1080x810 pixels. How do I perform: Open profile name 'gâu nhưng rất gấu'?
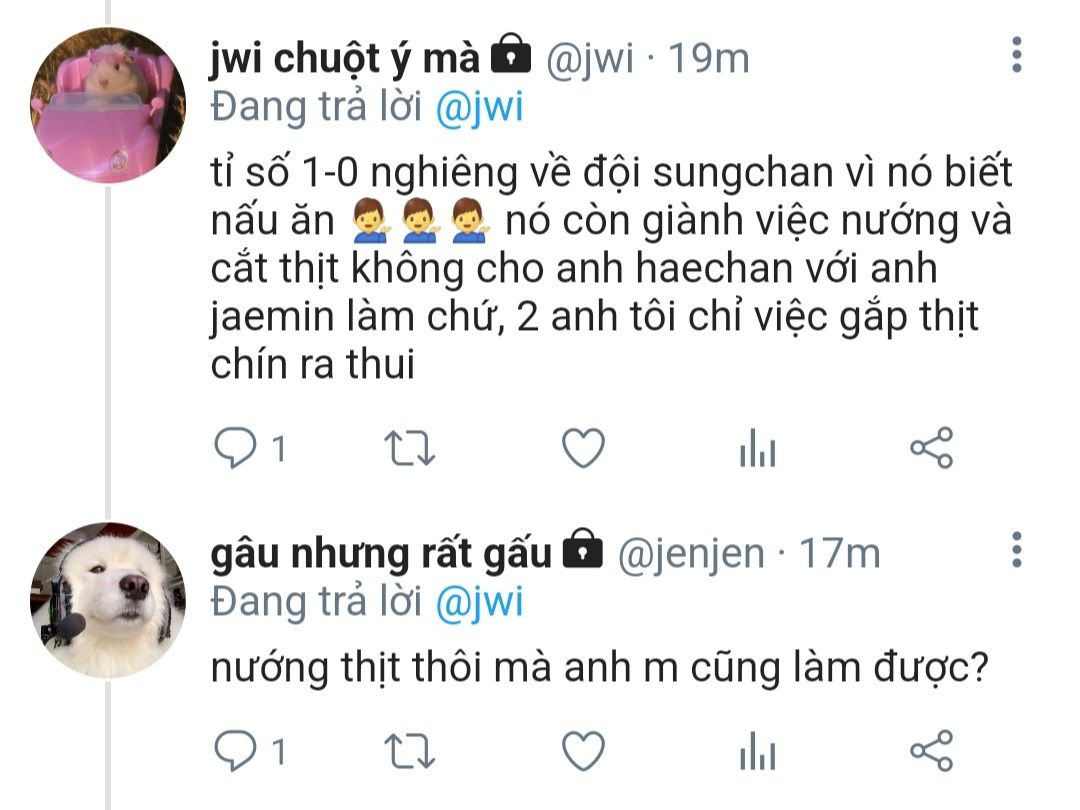[x=381, y=554]
